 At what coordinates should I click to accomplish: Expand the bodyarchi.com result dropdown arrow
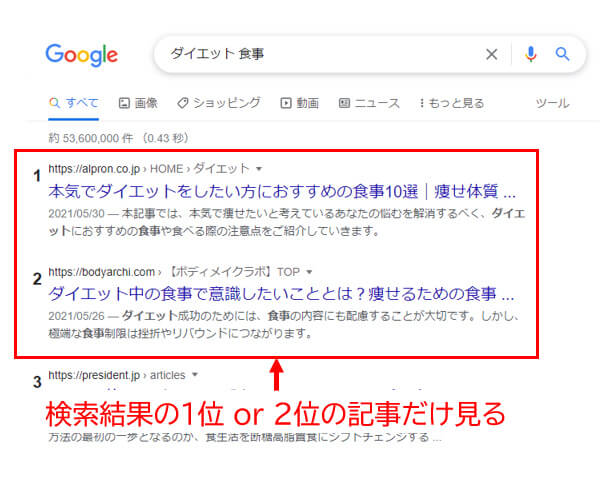tap(309, 272)
